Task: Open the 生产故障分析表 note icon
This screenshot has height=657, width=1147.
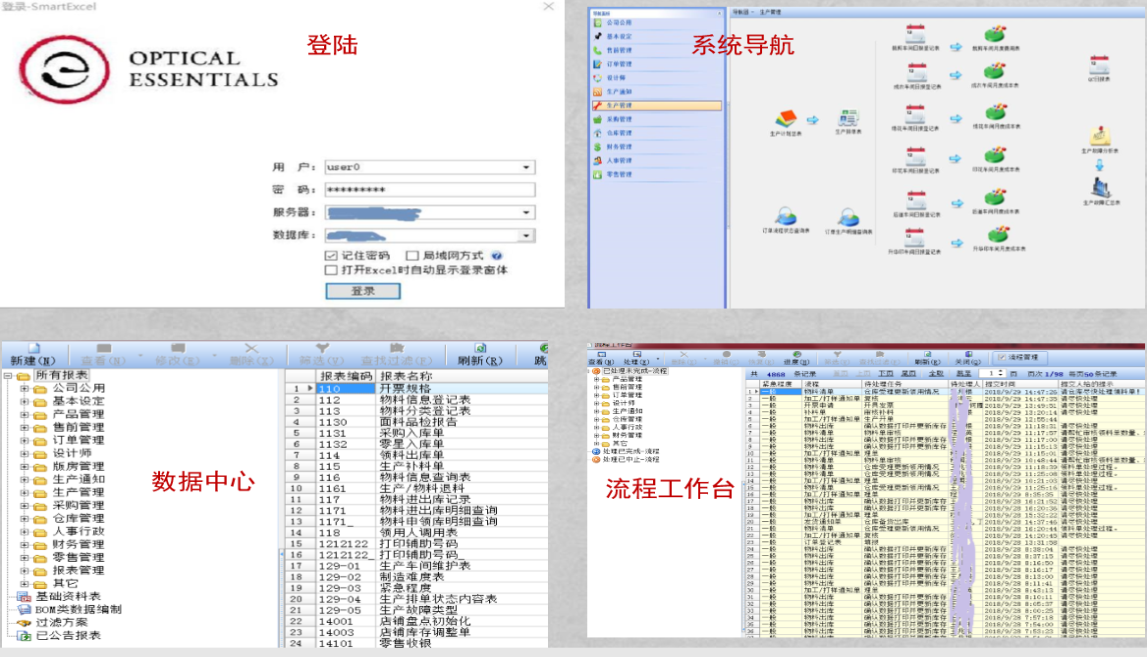Action: pyautogui.click(x=1099, y=136)
